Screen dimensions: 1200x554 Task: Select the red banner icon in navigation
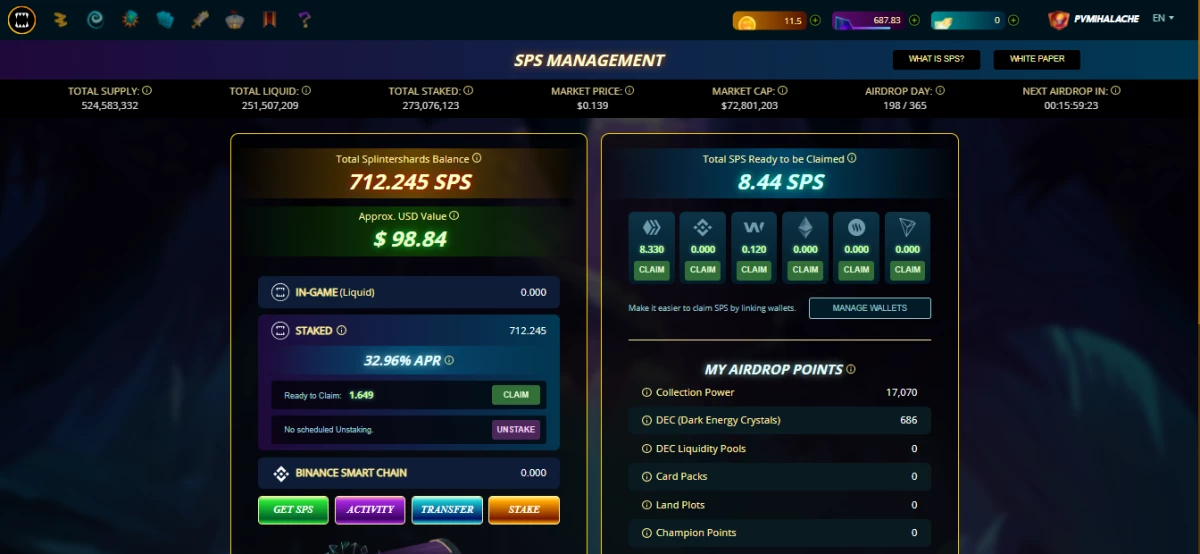point(270,19)
